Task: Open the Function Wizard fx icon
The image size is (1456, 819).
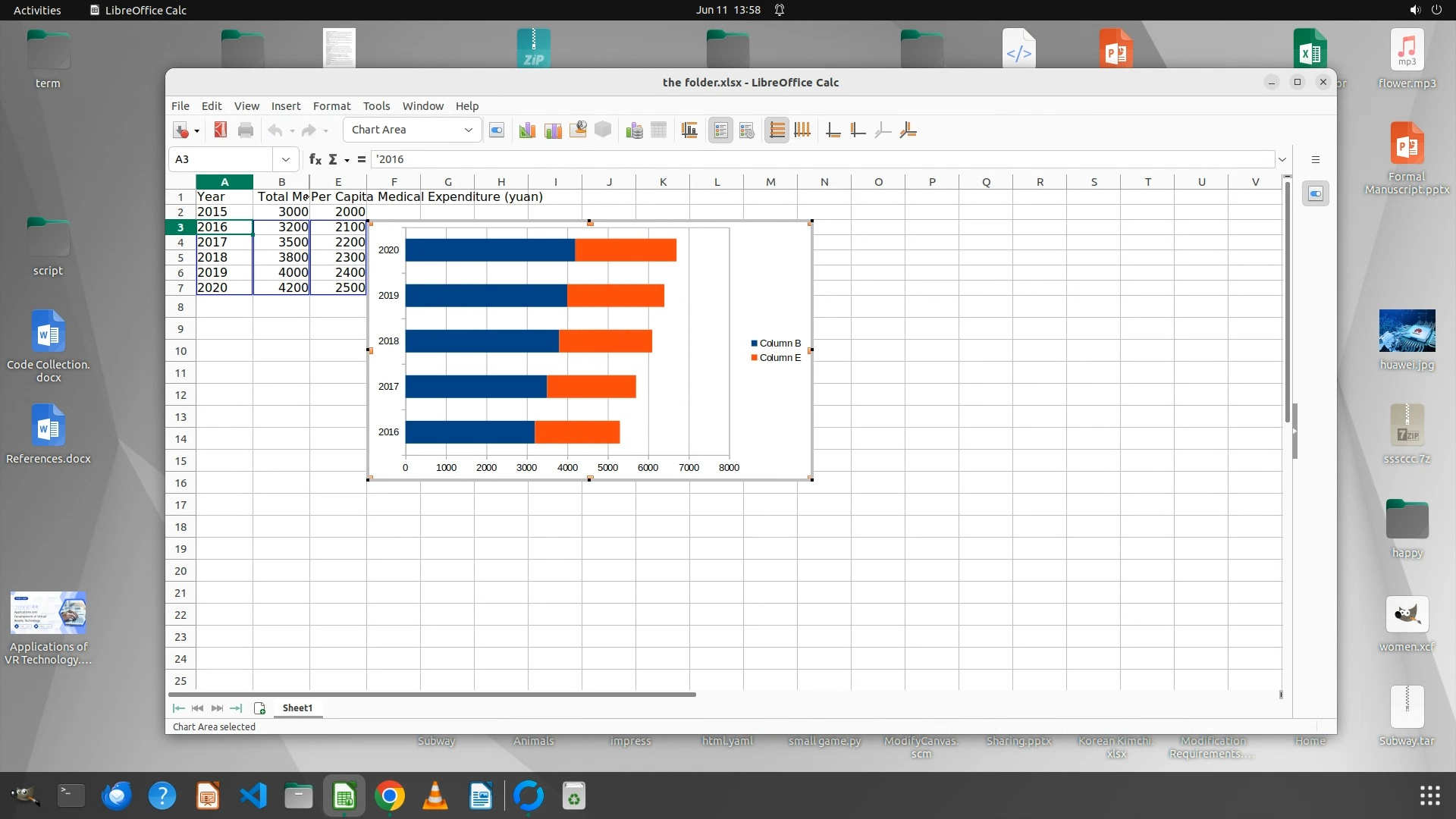Action: [315, 159]
